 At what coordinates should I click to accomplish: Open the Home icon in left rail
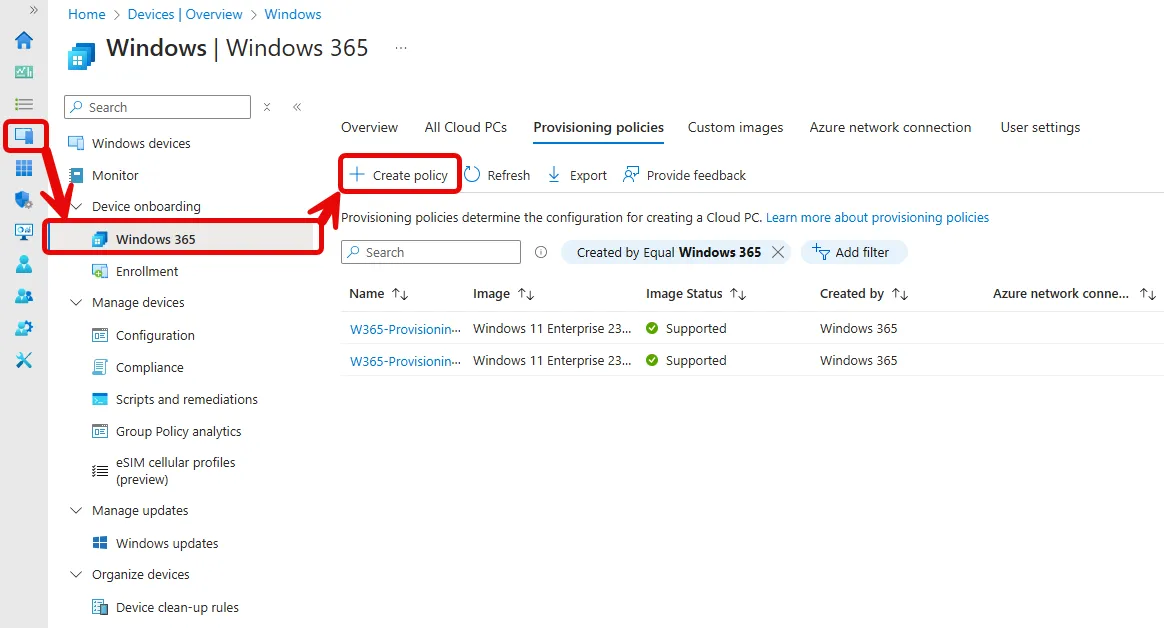pos(24,40)
